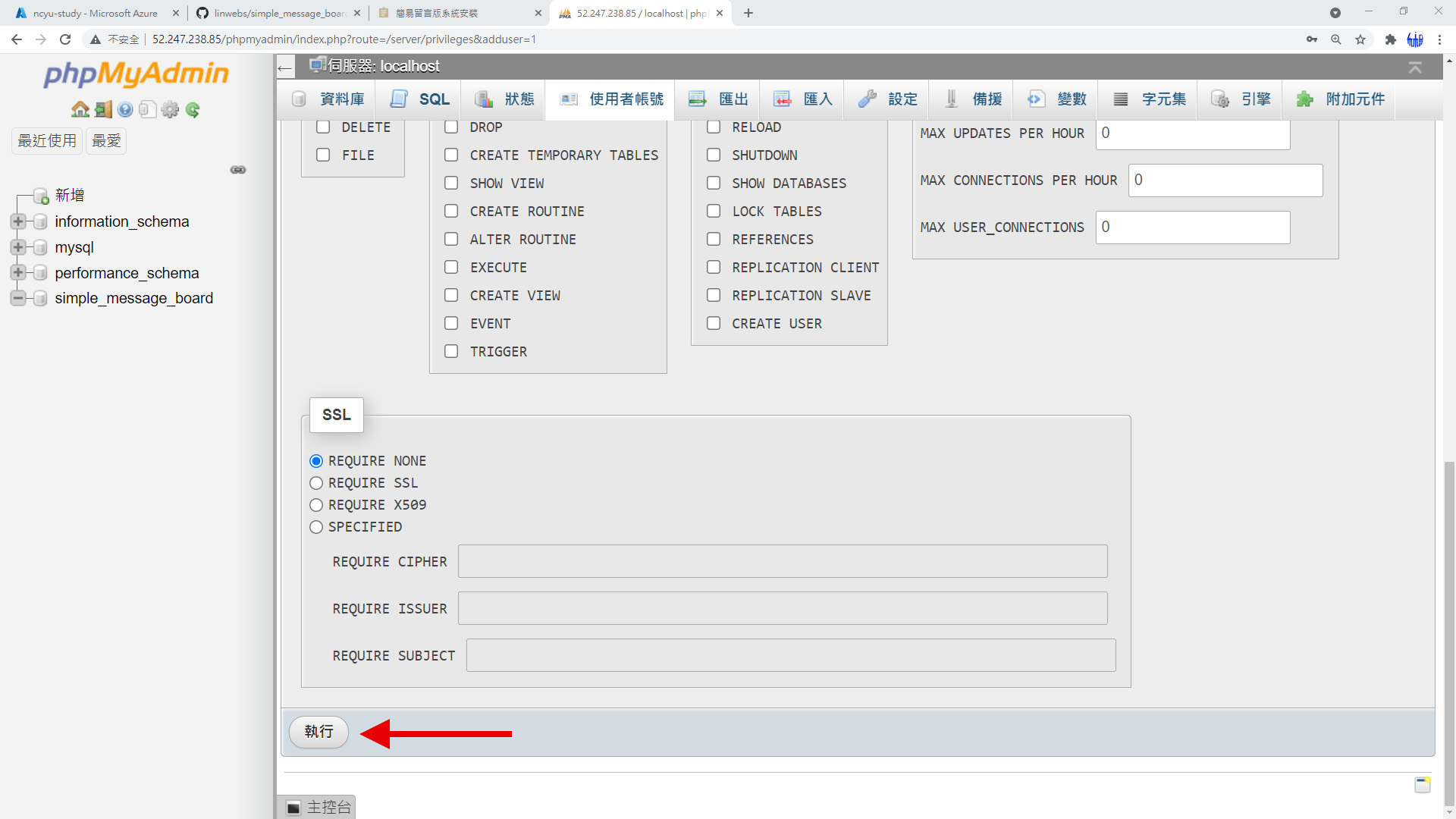1456x819 pixels.
Task: Click the browser bookmark star icon
Action: click(x=1360, y=39)
